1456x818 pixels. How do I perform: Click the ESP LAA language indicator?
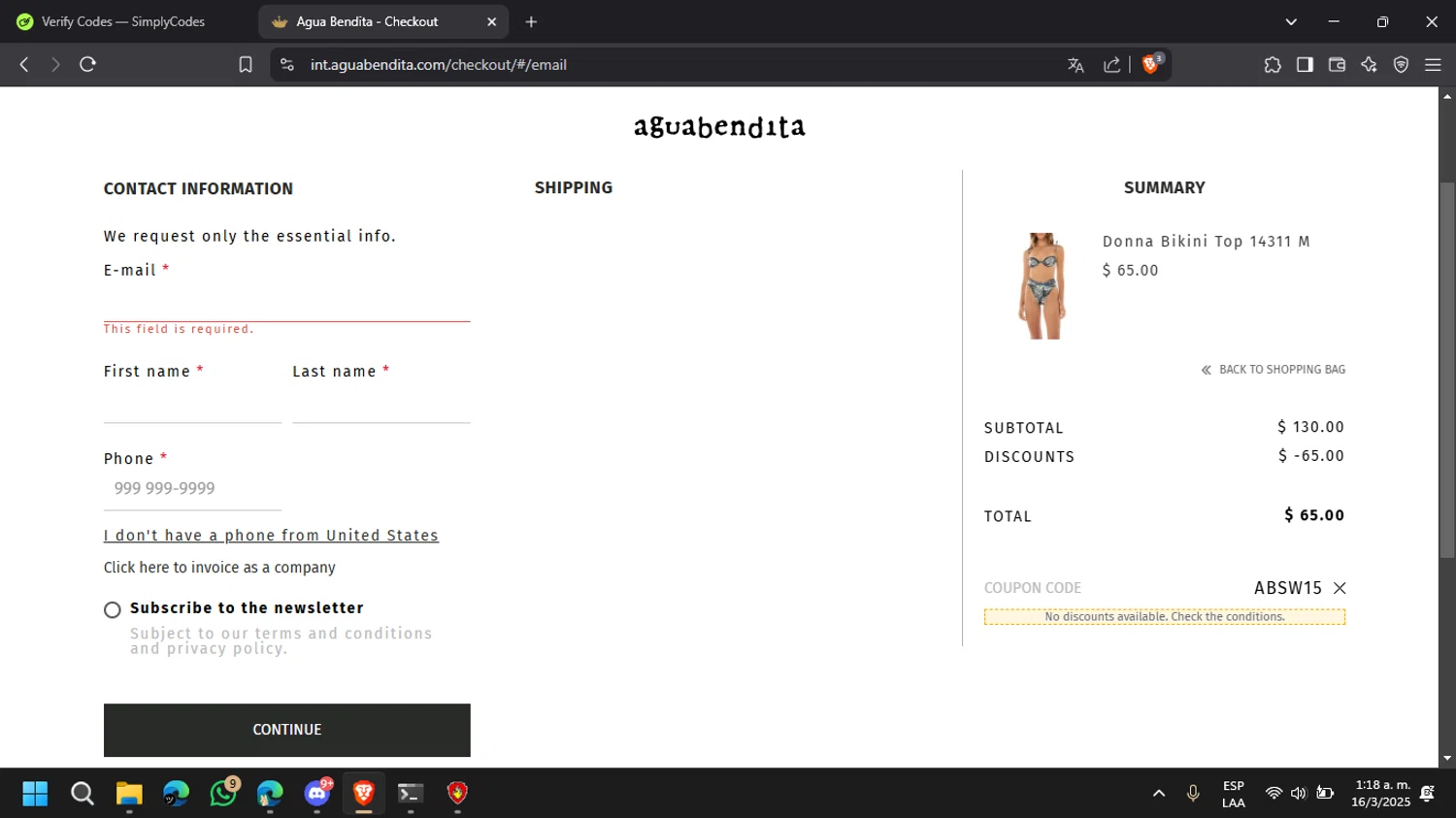[1234, 794]
